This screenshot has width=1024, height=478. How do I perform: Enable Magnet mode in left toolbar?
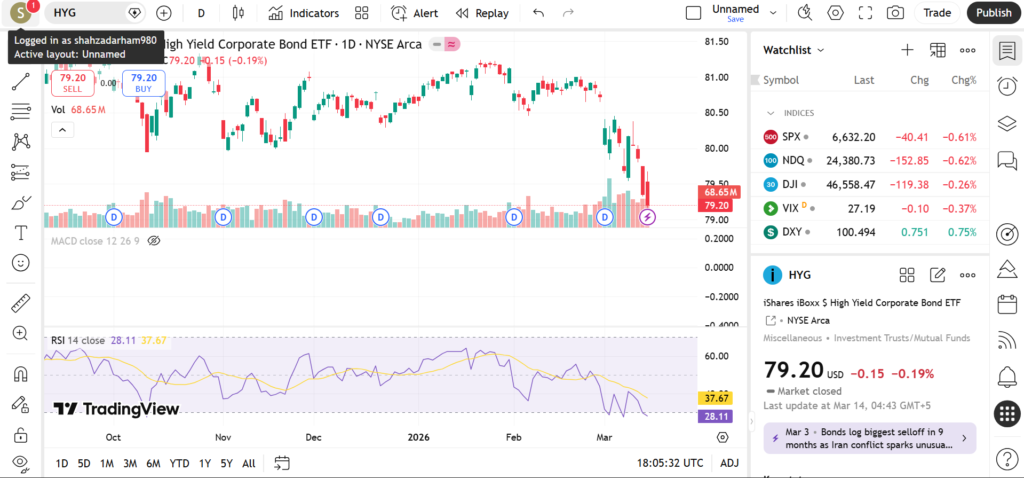(x=20, y=375)
